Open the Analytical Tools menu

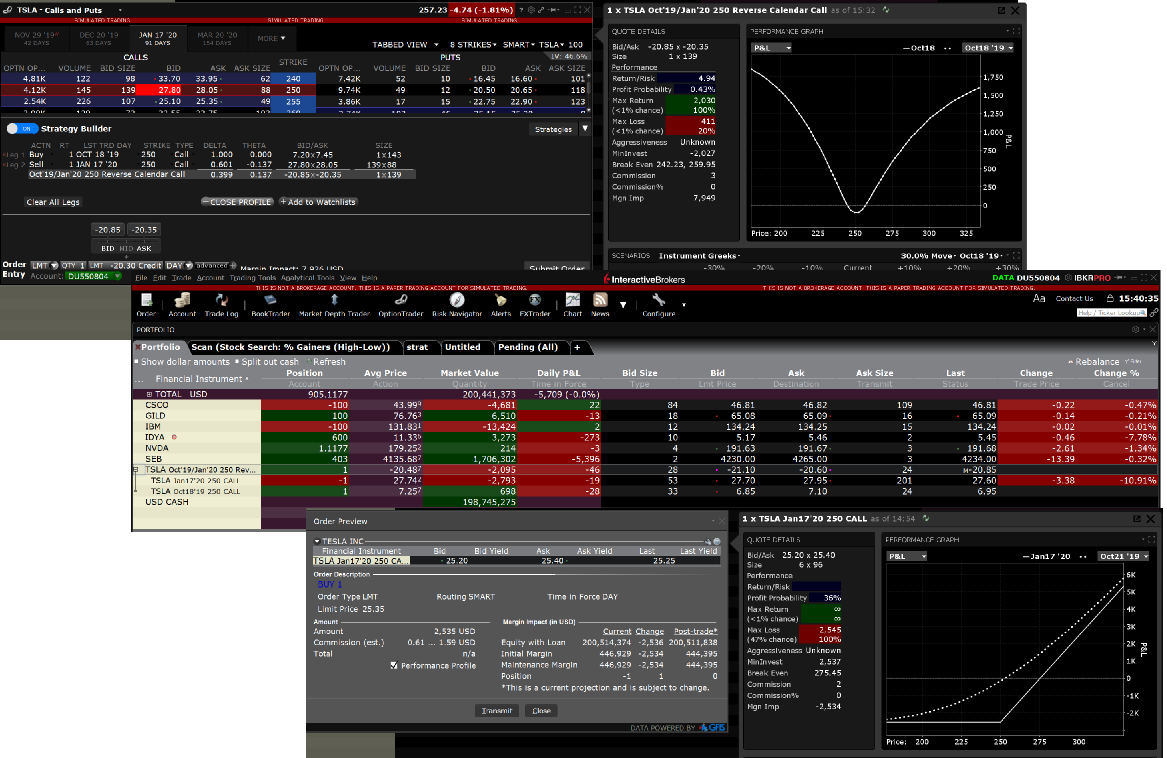307,278
